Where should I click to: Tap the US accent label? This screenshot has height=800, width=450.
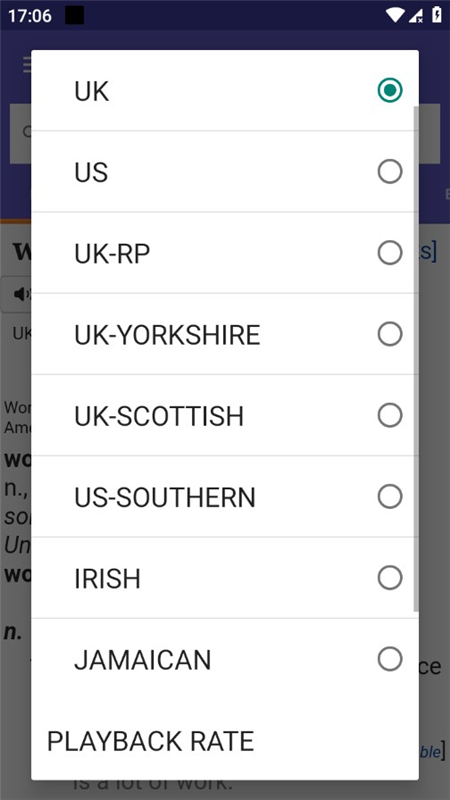click(91, 172)
